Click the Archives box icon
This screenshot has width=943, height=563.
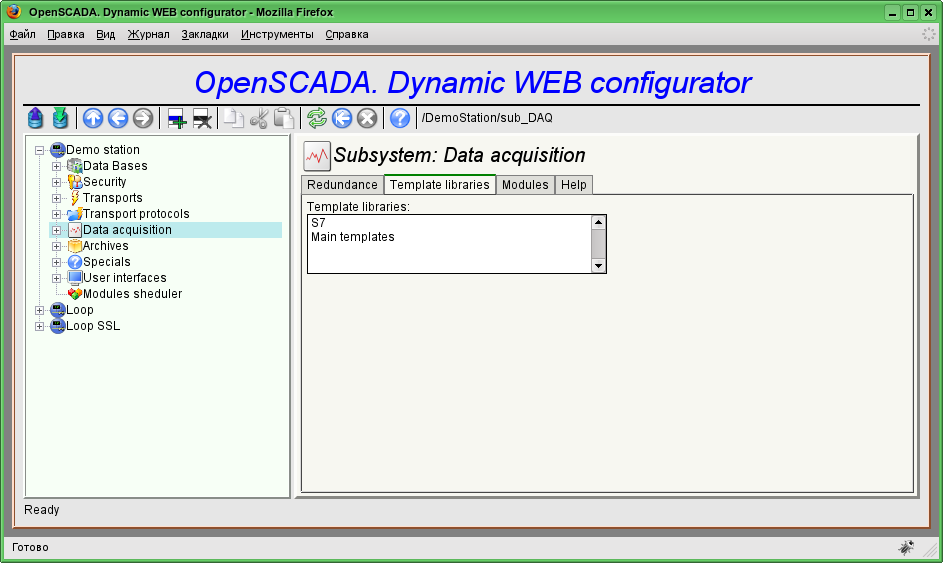[x=75, y=246]
